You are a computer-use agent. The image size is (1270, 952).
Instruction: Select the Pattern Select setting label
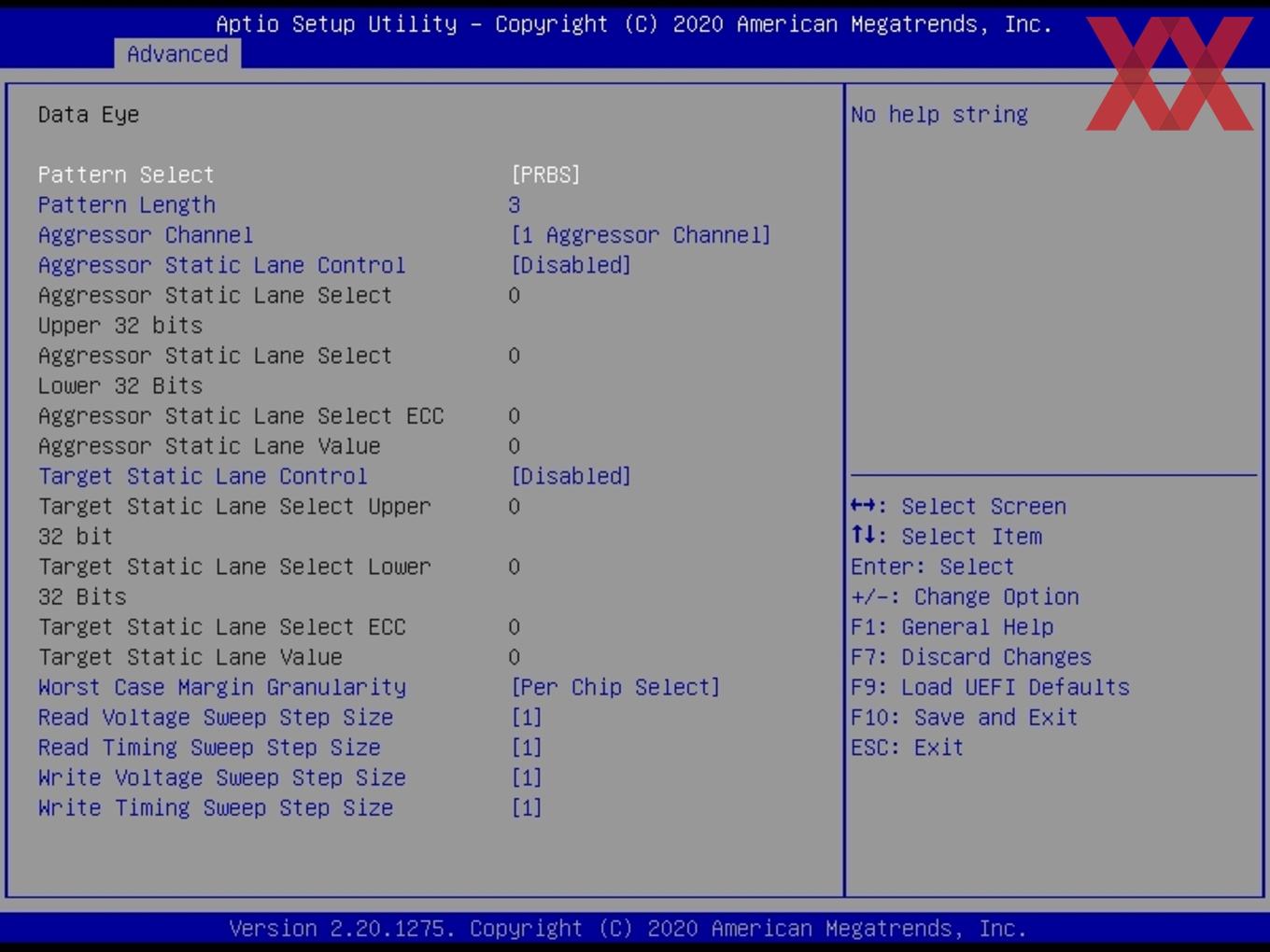pos(126,175)
